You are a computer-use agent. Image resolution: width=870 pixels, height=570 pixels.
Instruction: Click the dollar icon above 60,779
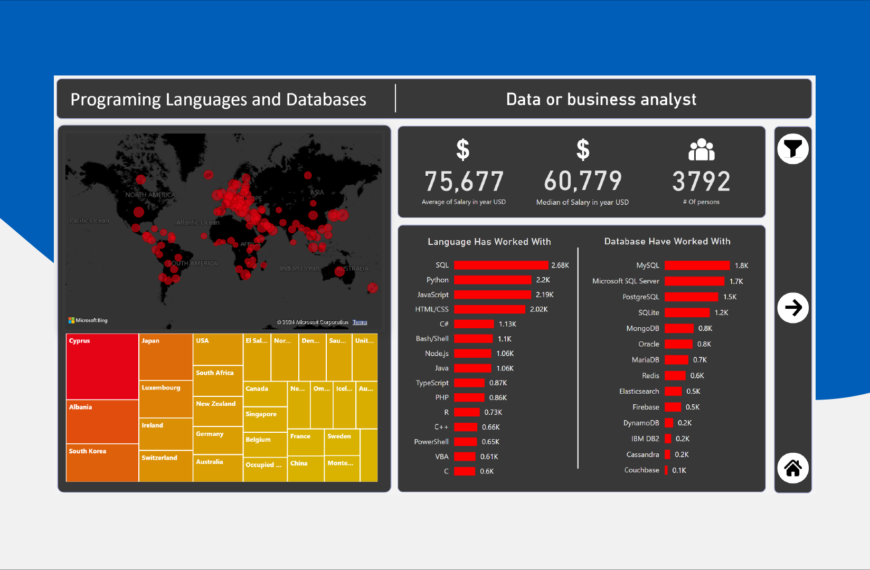pyautogui.click(x=583, y=150)
